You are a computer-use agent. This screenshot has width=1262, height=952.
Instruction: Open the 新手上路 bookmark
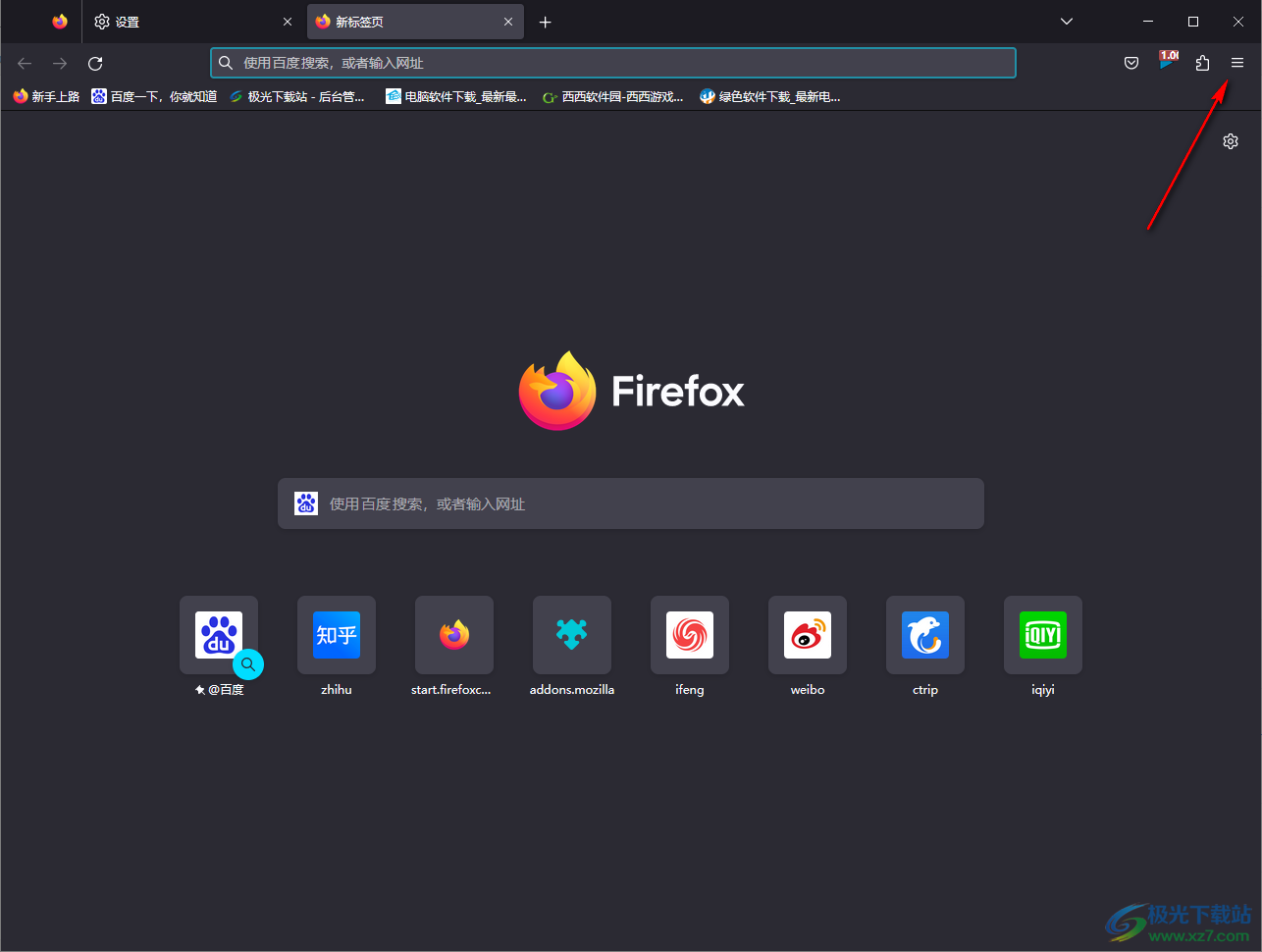(x=46, y=96)
